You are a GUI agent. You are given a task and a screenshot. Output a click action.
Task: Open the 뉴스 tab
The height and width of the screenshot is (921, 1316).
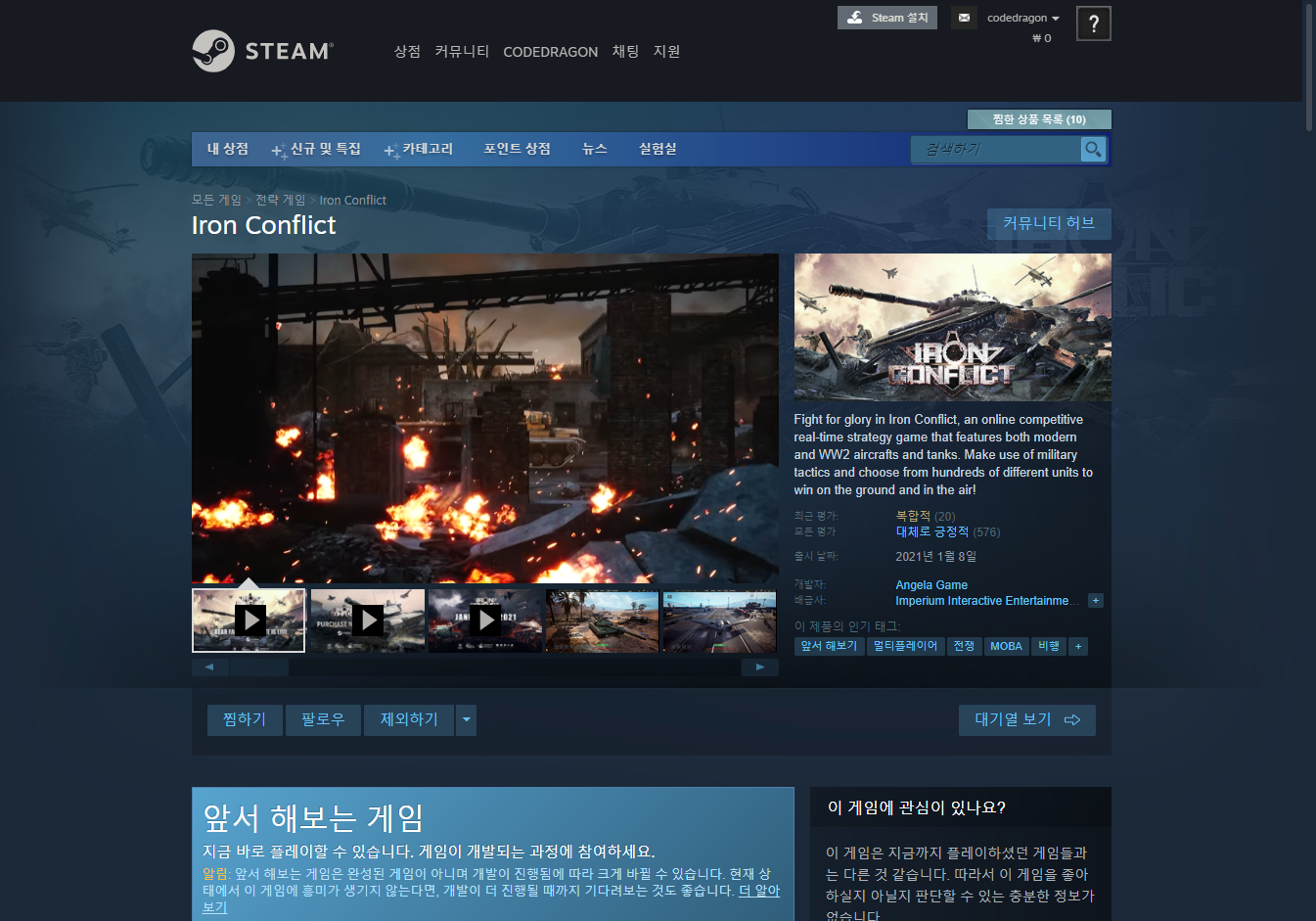(x=595, y=149)
